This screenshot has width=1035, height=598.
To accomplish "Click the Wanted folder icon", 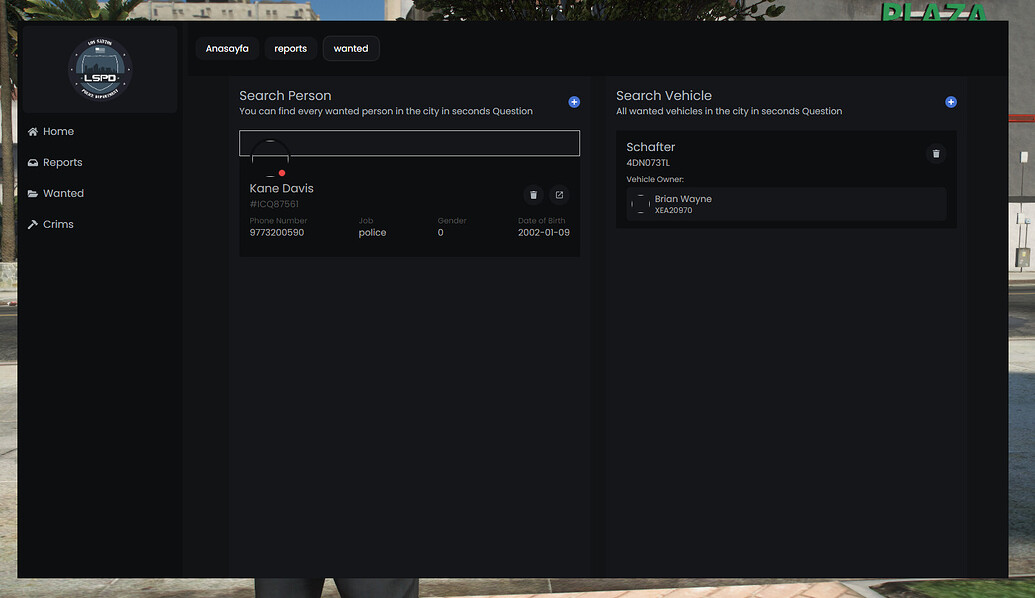I will click(32, 194).
